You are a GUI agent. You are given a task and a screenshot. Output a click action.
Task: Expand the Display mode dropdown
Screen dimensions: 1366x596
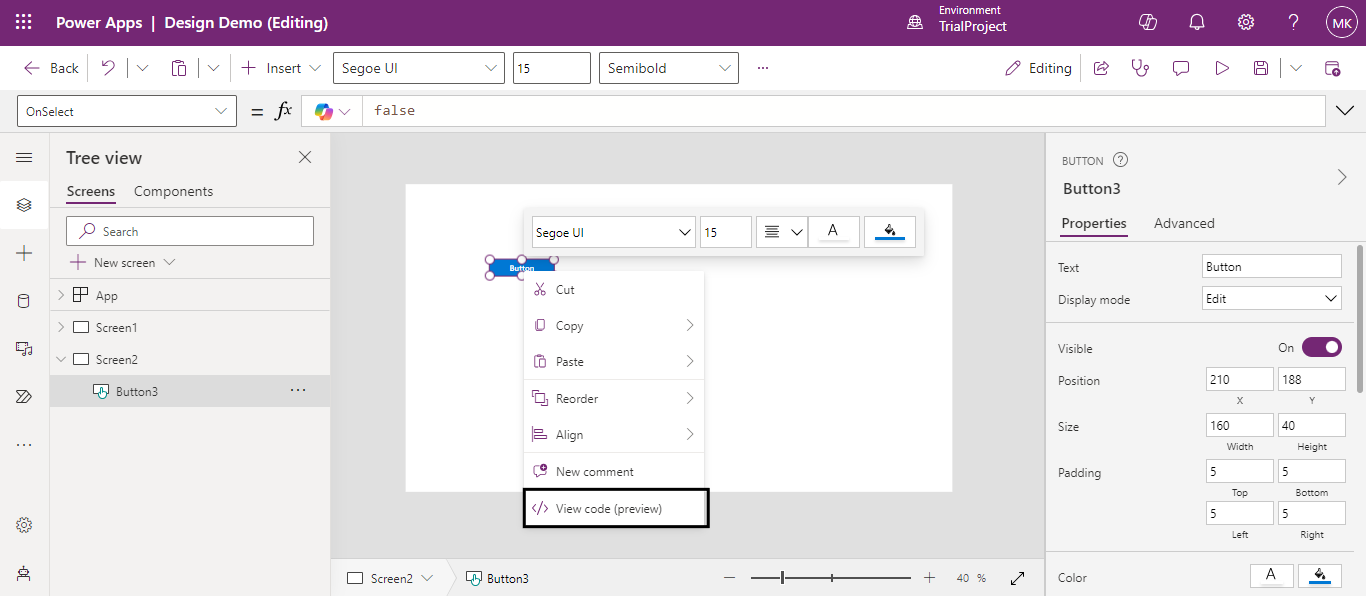pyautogui.click(x=1271, y=299)
